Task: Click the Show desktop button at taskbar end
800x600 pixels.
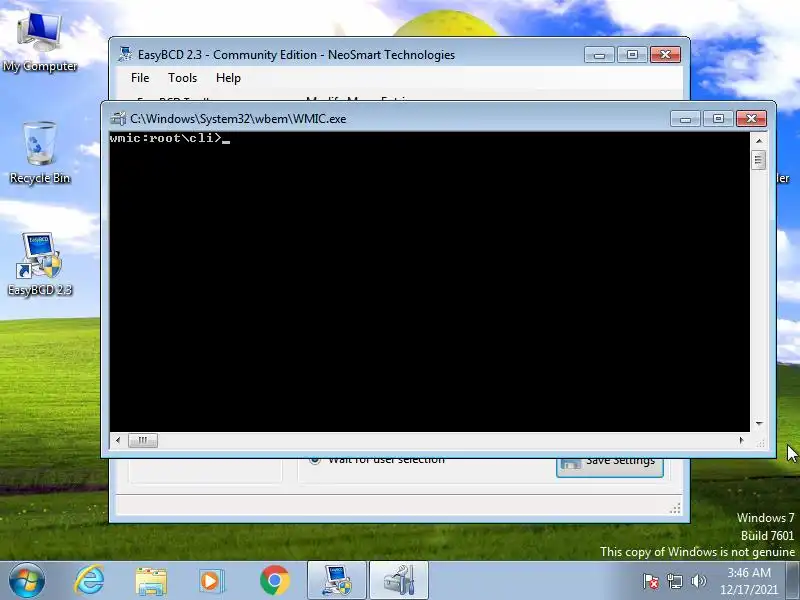Action: click(794, 581)
